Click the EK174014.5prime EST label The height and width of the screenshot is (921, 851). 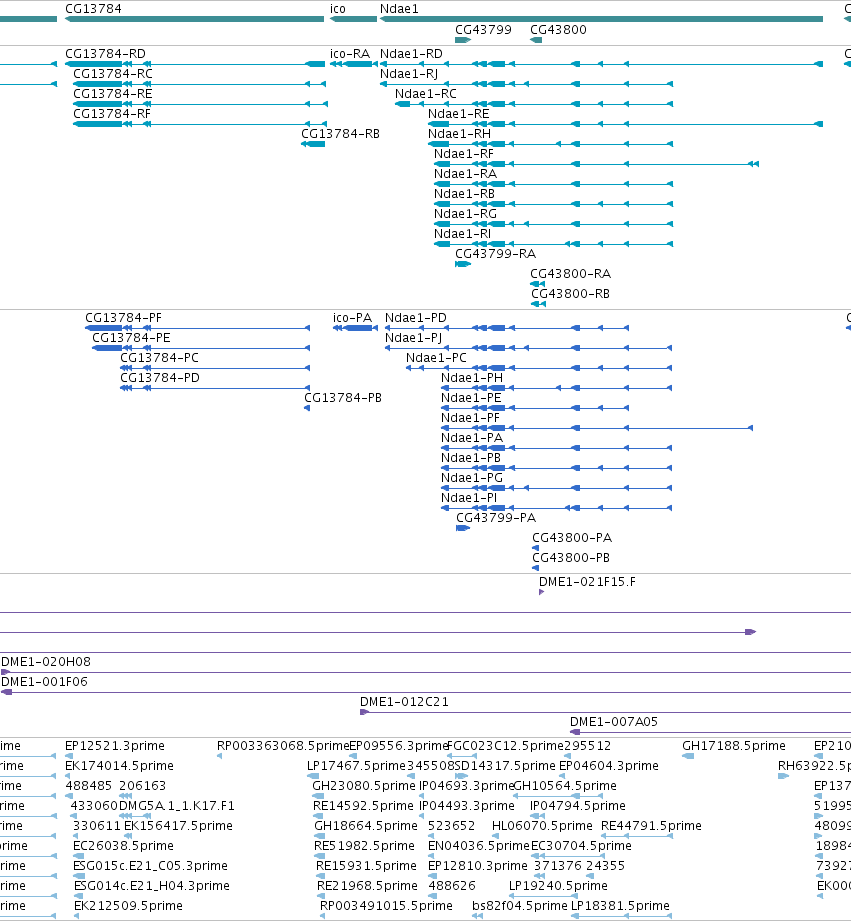click(x=119, y=765)
